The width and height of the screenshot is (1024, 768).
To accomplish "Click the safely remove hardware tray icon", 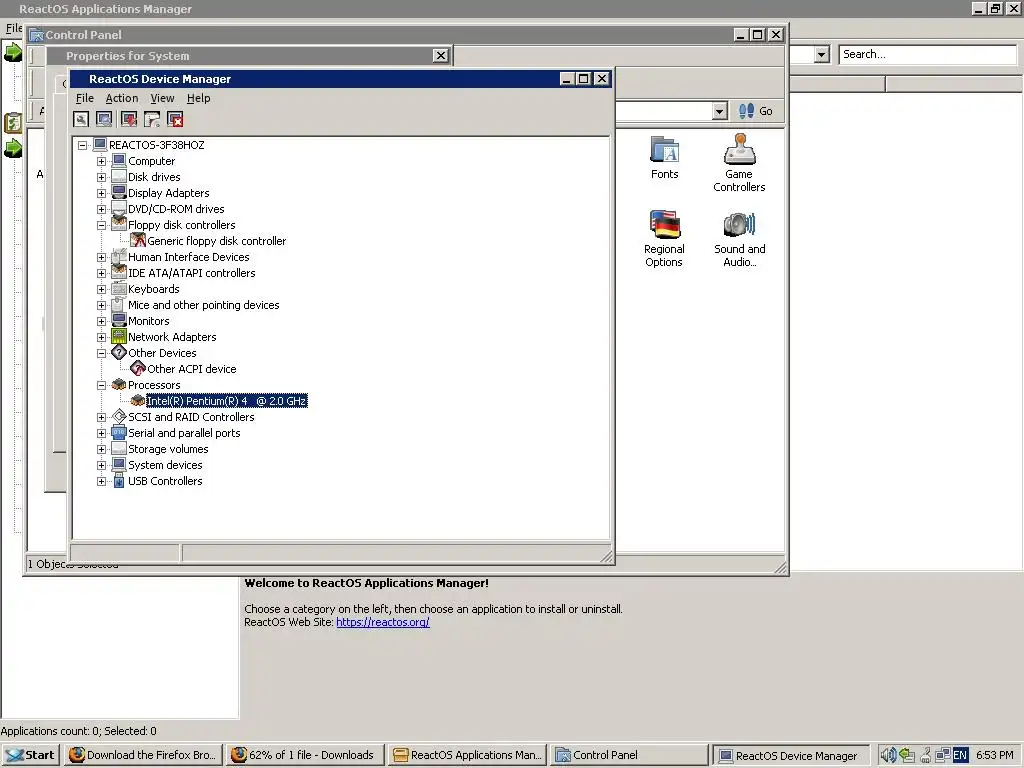I will click(x=907, y=755).
